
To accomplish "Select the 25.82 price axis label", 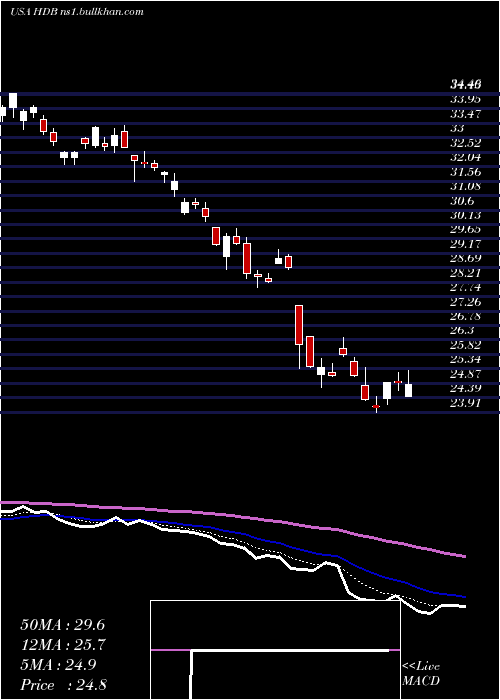I will pos(465,345).
